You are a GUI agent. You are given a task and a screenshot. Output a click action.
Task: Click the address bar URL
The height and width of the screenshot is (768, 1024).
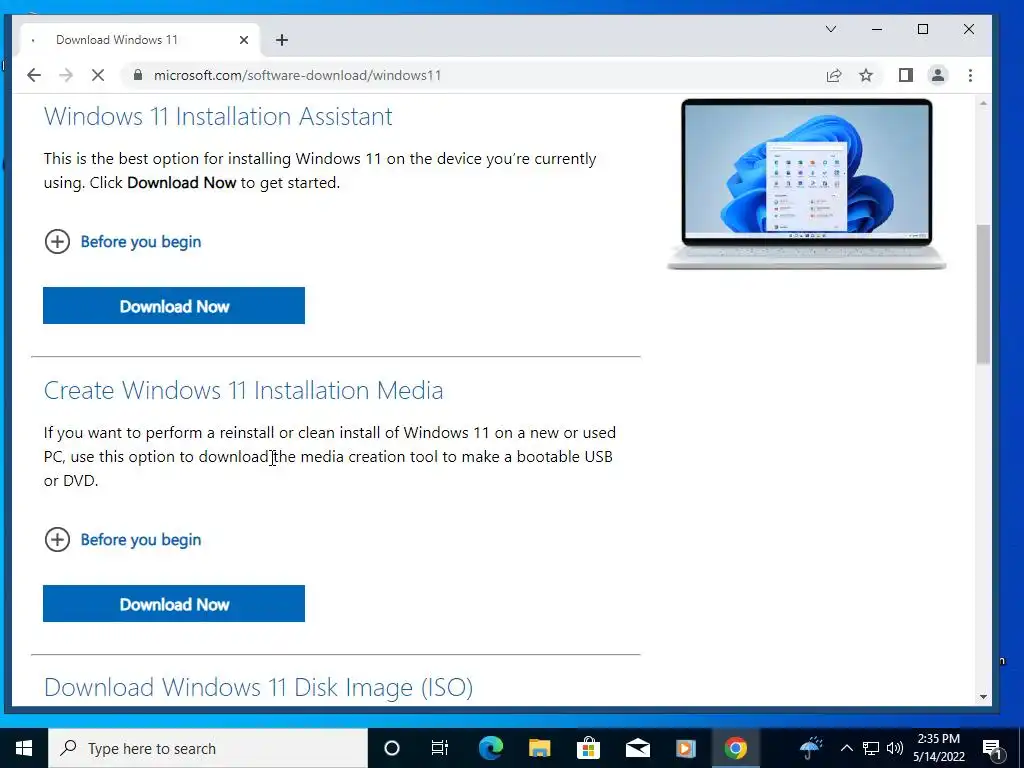(x=297, y=75)
